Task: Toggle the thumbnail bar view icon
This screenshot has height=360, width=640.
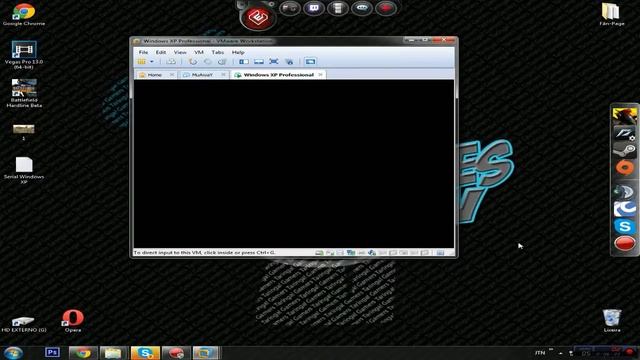Action: pos(259,62)
